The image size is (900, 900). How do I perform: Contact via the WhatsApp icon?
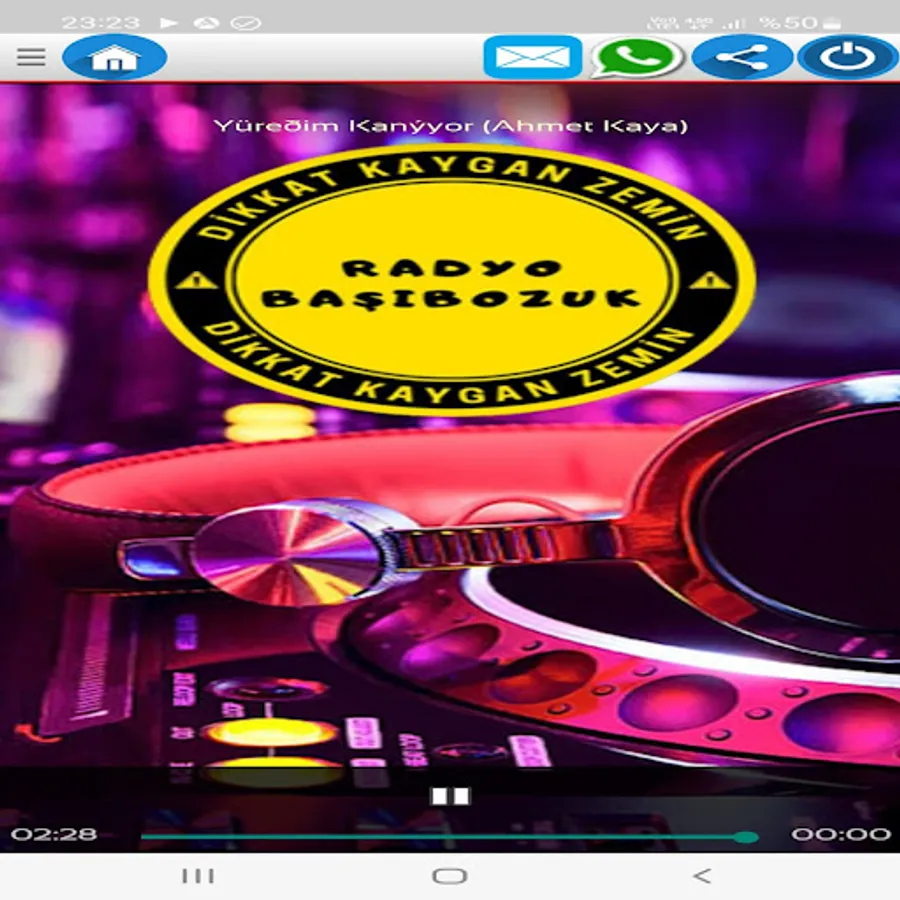pyautogui.click(x=637, y=57)
